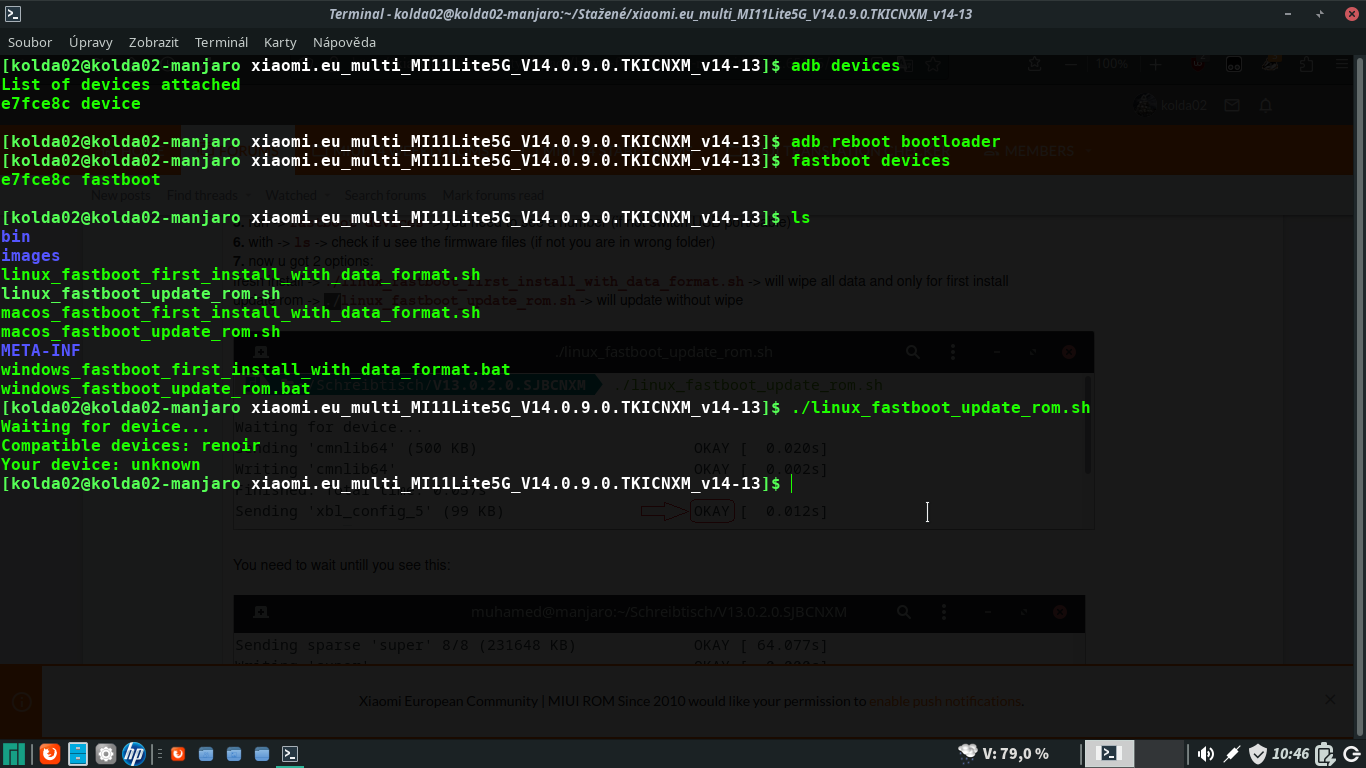
Task: Click 'macos_fastboot_first_install_with_data_format.sh' file name
Action: point(241,313)
